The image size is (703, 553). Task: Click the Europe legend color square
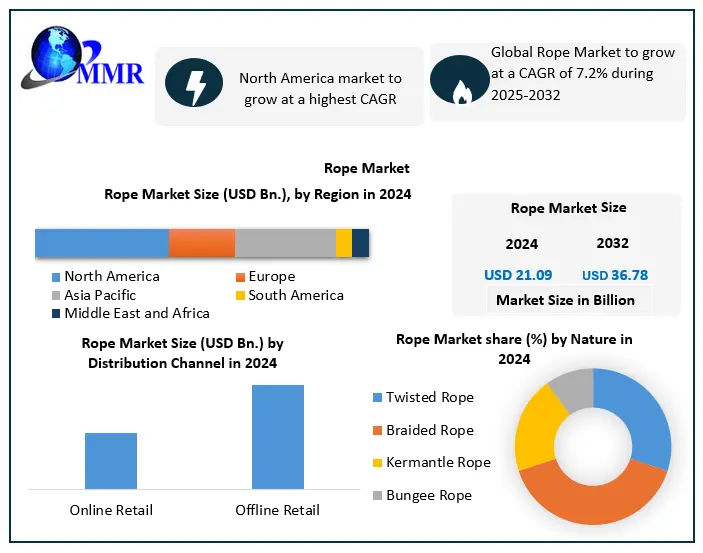pyautogui.click(x=240, y=277)
